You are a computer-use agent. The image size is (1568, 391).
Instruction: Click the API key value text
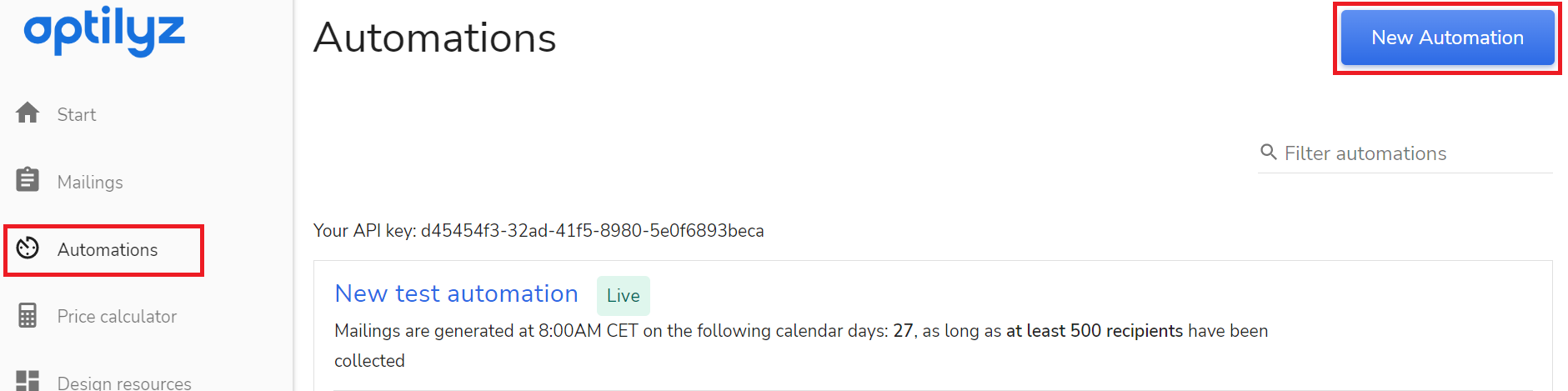coord(592,231)
